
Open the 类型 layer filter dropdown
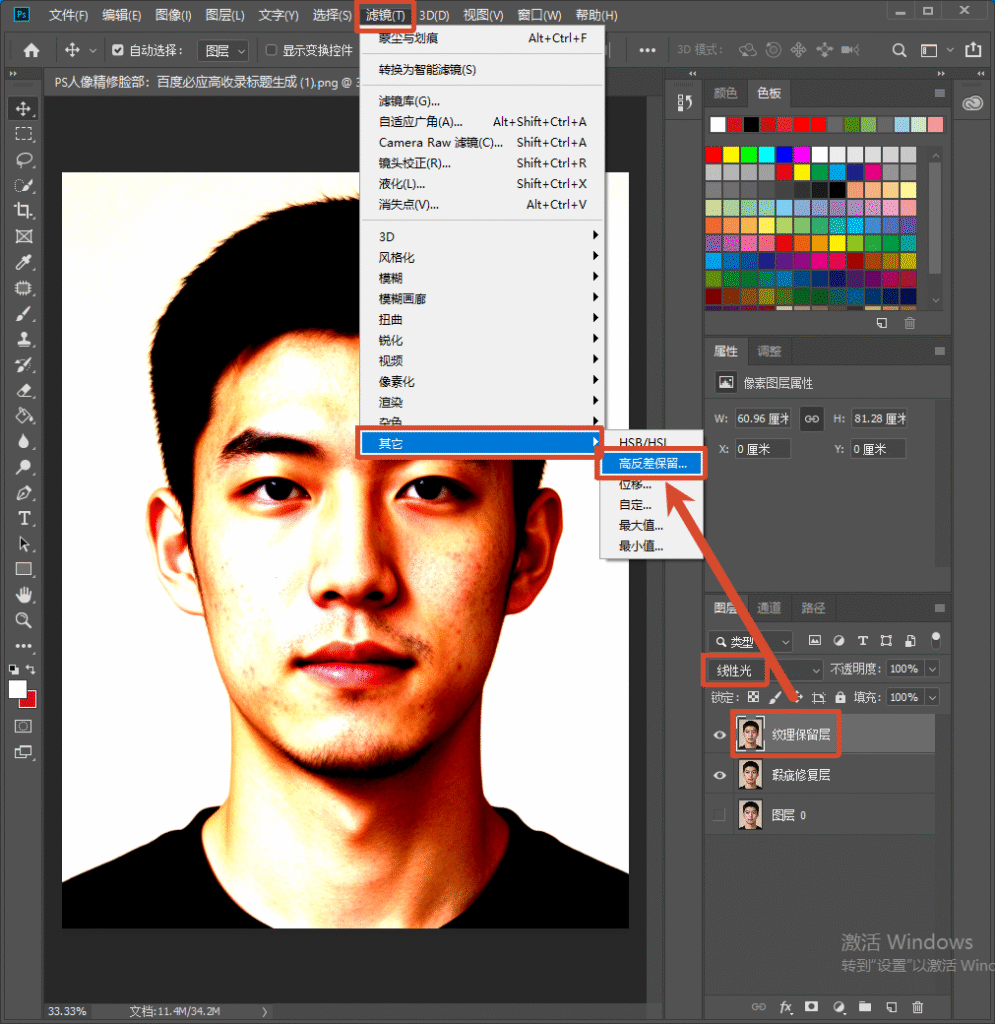[750, 641]
